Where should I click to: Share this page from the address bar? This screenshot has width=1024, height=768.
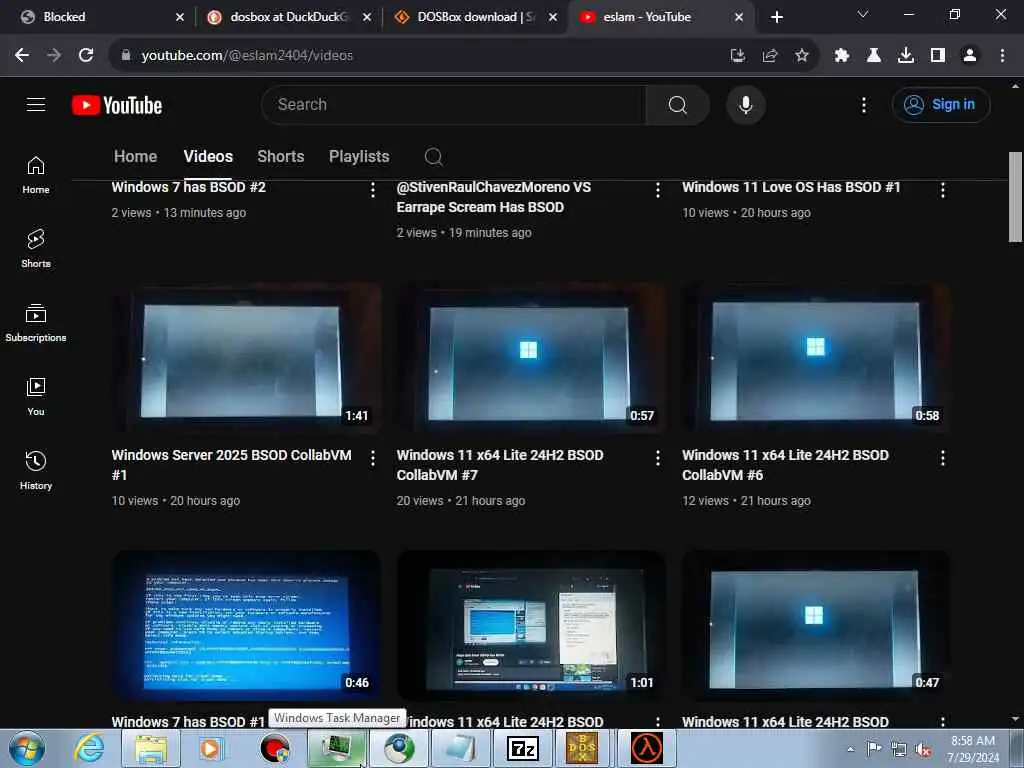[769, 56]
